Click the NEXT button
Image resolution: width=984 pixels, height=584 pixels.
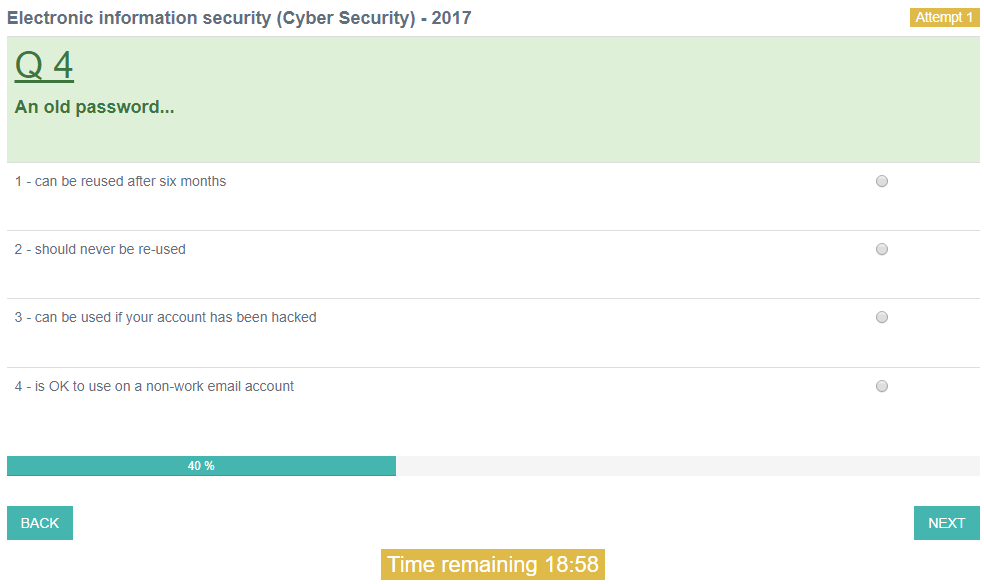(x=945, y=522)
